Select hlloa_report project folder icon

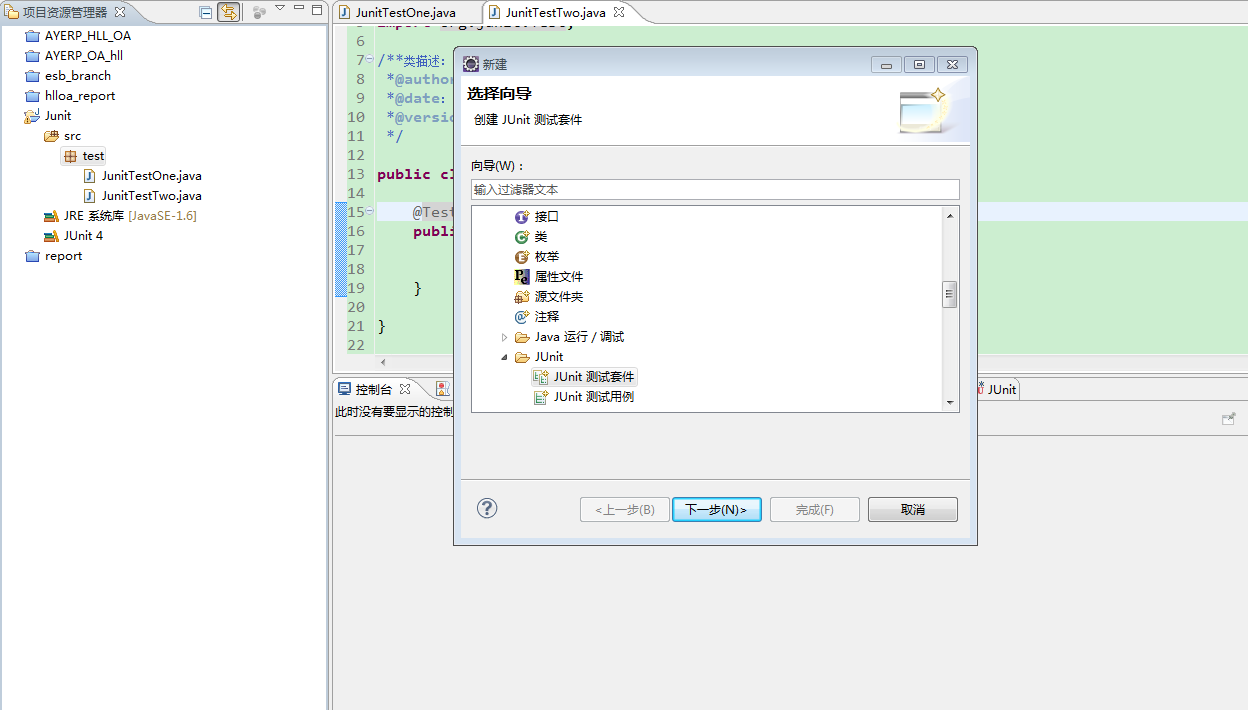(32, 95)
